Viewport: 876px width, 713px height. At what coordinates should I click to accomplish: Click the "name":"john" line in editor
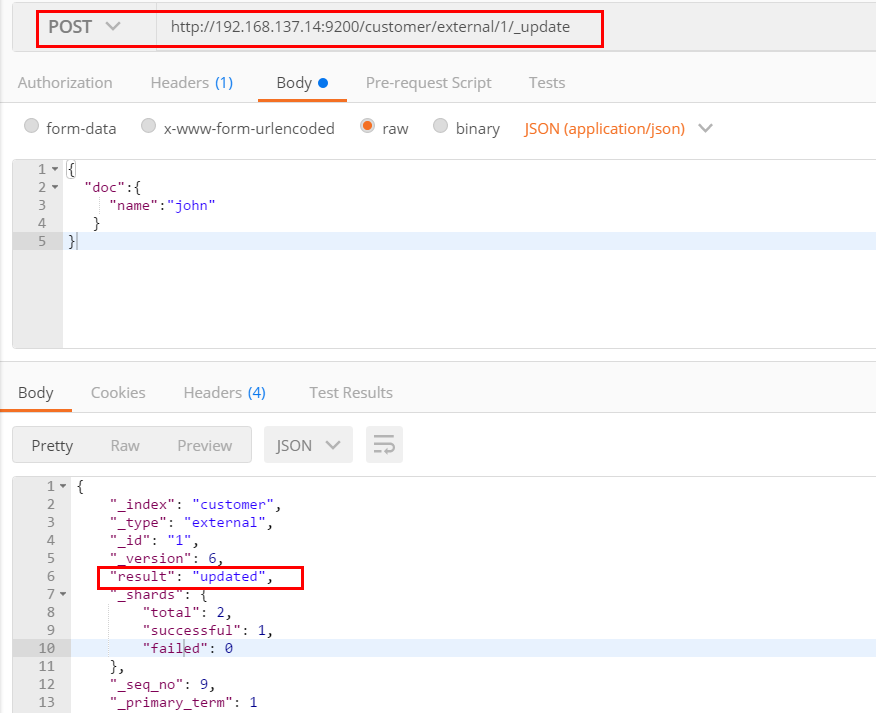tap(162, 206)
